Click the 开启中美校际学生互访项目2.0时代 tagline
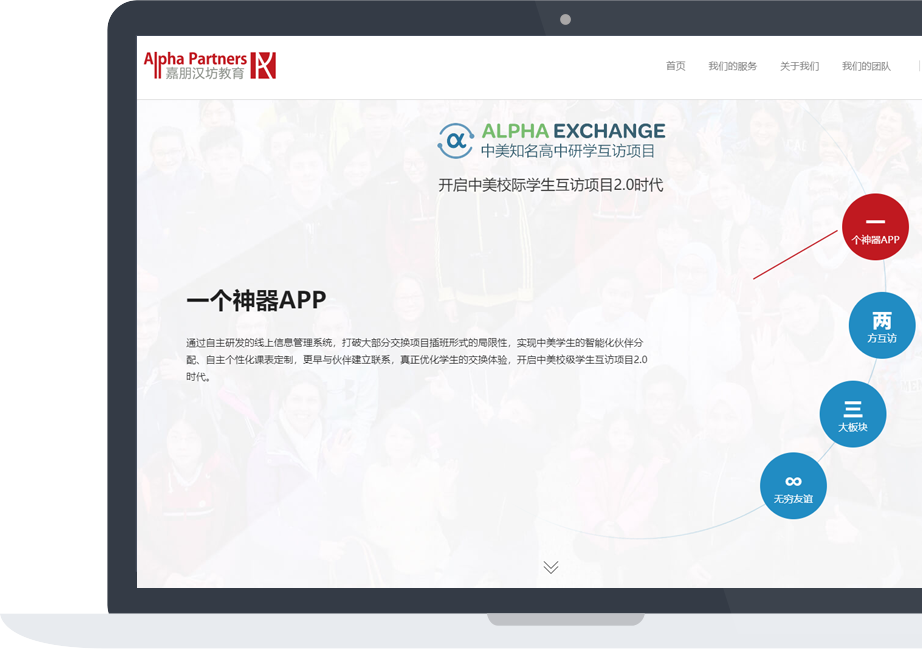The height and width of the screenshot is (649, 922). coord(550,185)
